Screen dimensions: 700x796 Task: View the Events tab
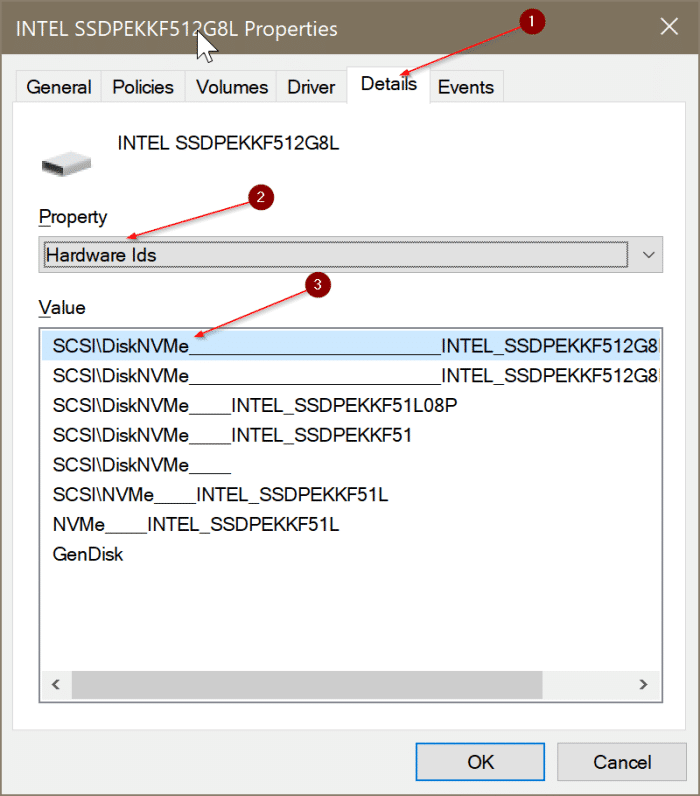tap(466, 87)
